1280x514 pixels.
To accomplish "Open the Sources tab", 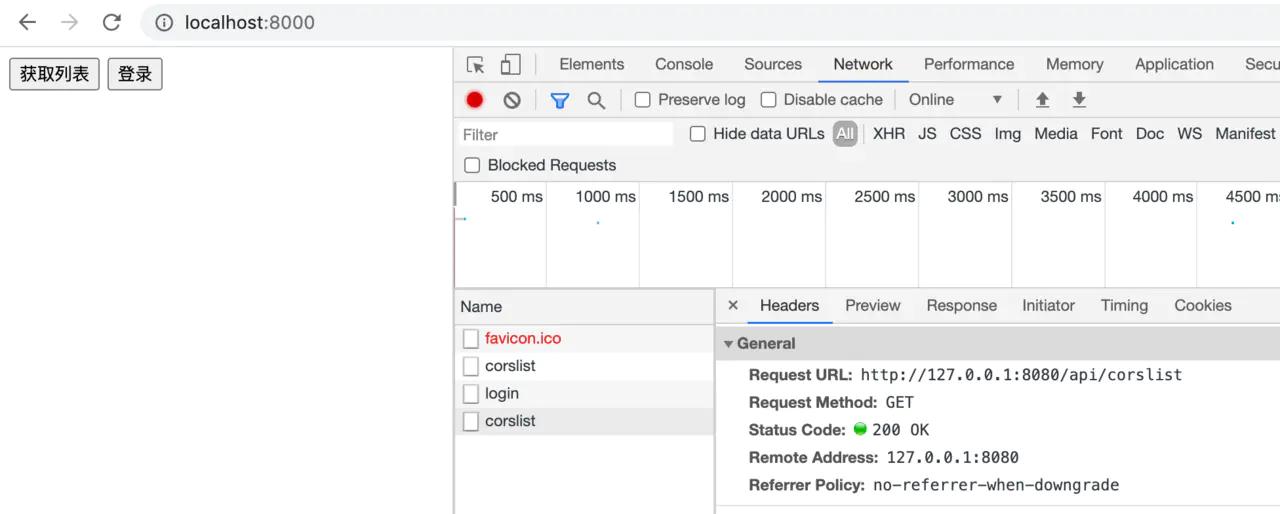I will pos(773,64).
